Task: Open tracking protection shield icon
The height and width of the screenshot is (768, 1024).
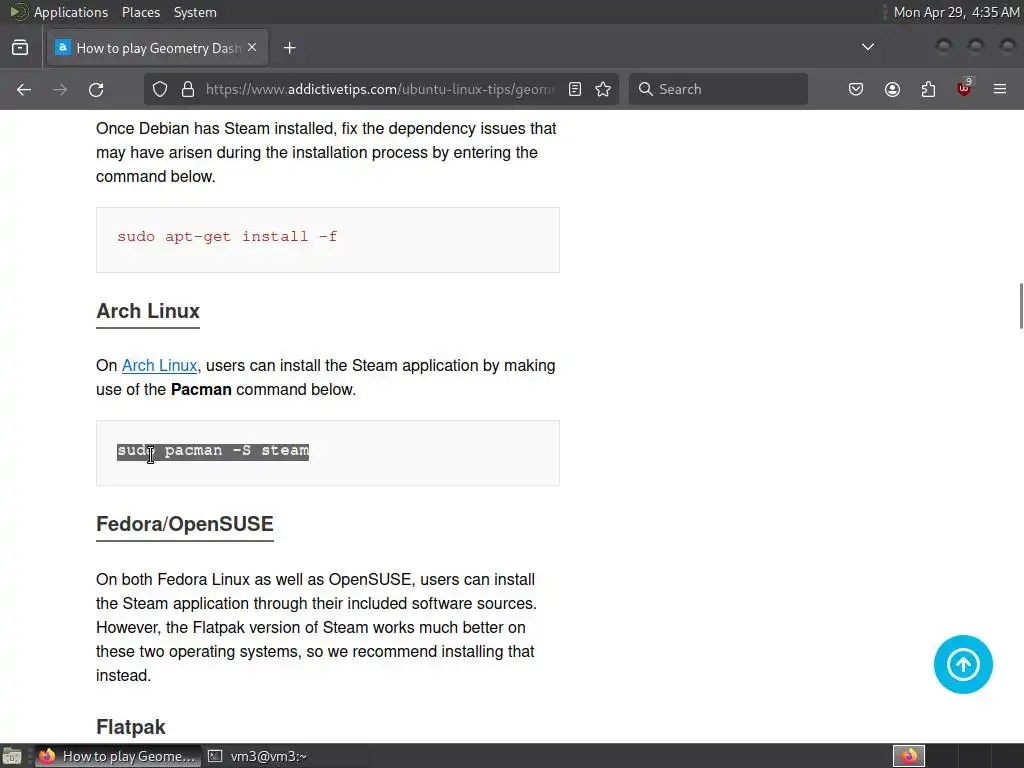Action: coord(160,89)
